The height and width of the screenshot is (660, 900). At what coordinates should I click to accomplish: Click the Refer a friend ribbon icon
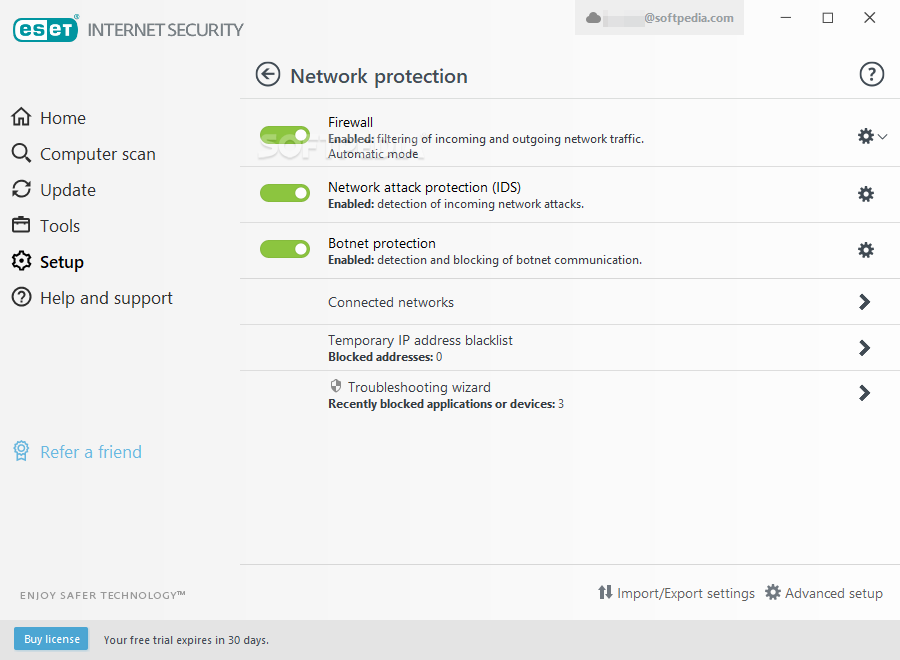21,451
